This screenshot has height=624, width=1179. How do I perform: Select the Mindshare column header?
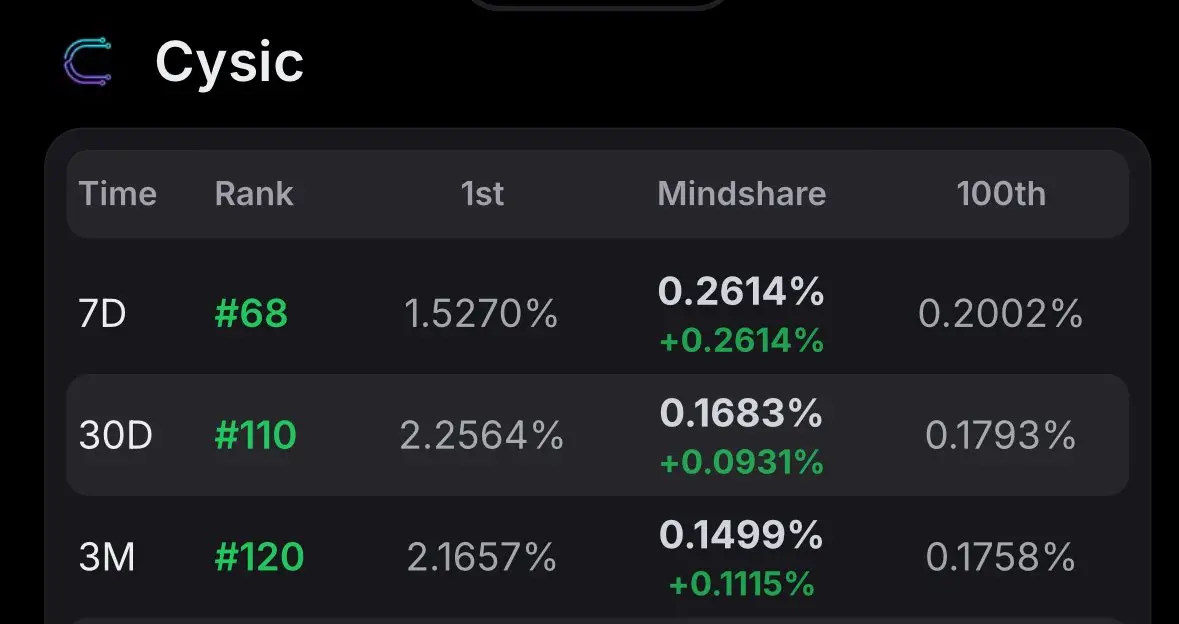point(742,194)
